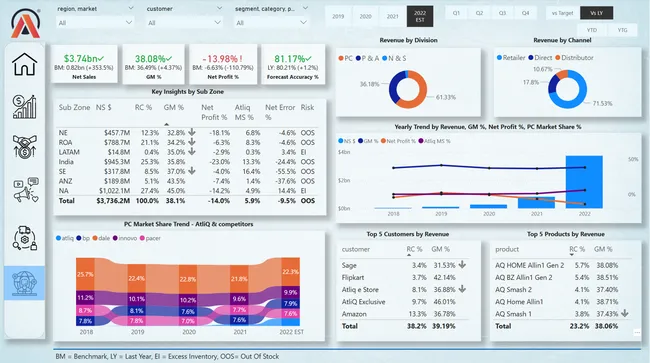Select the 2021 year button

click(393, 16)
